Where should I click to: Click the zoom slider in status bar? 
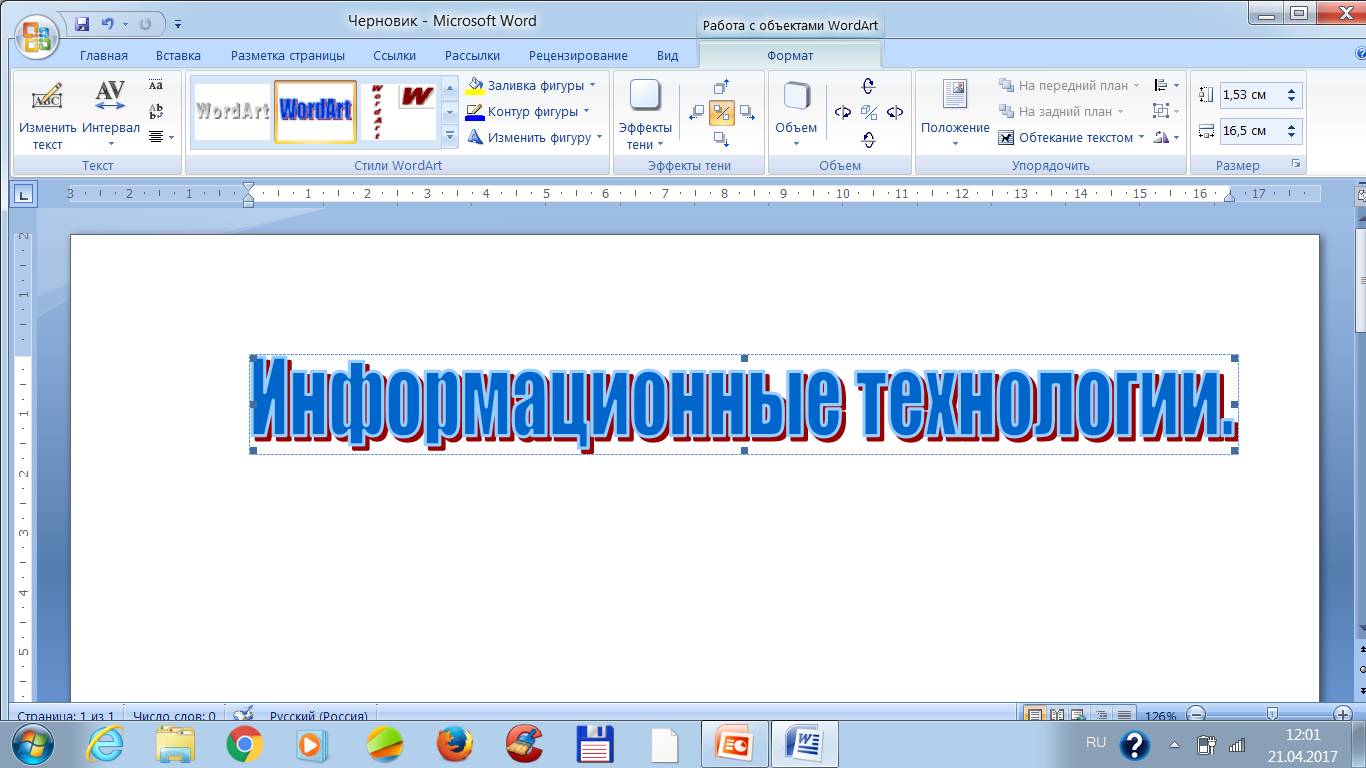click(1271, 715)
